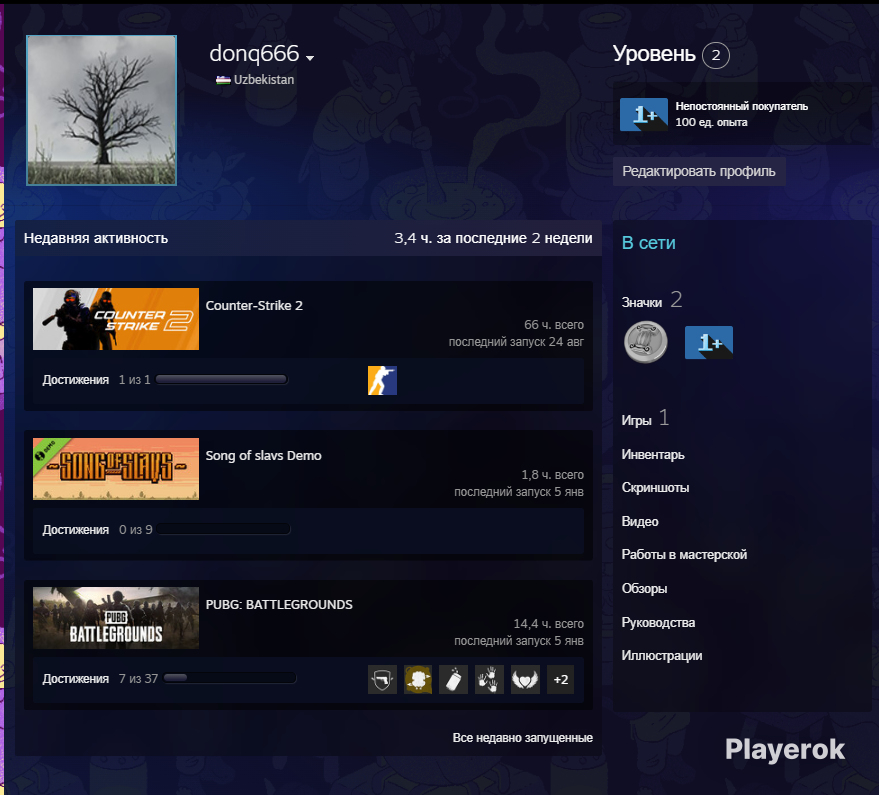Open Руководства from the sidebar
This screenshot has width=879, height=795.
(x=658, y=622)
